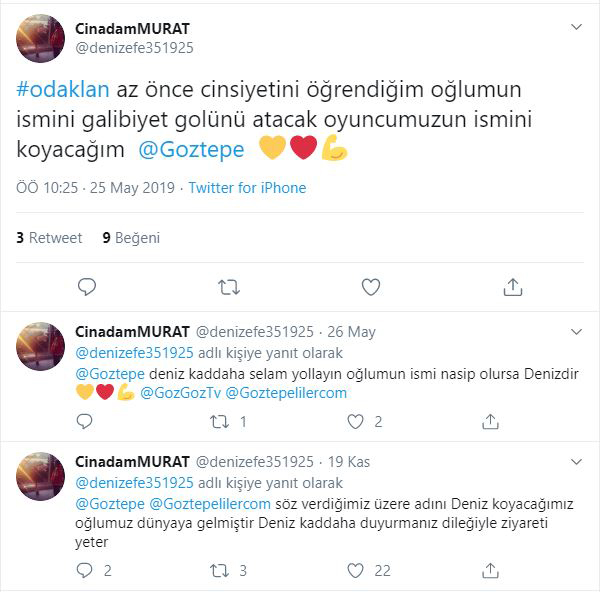Image resolution: width=603 pixels, height=592 pixels.
Task: Open the main tweet's chevron options menu
Action: pyautogui.click(x=576, y=27)
